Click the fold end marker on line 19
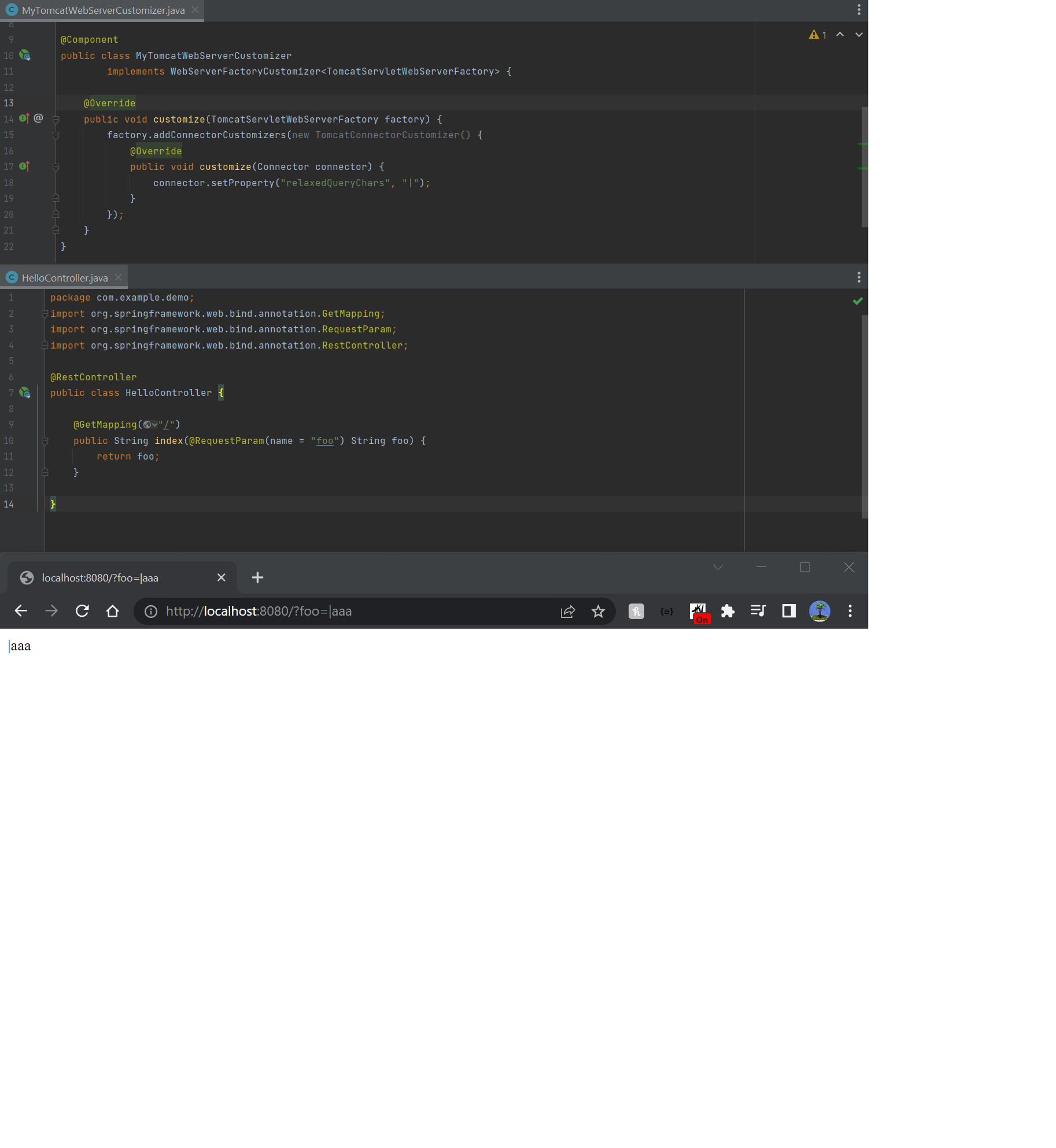The height and width of the screenshot is (1148, 1056). coord(56,198)
